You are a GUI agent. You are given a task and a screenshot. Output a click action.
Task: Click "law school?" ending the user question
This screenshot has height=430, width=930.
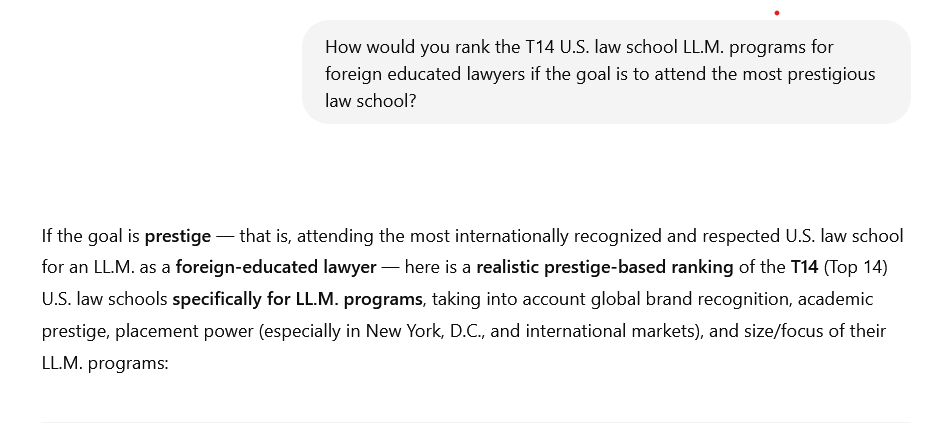[370, 101]
